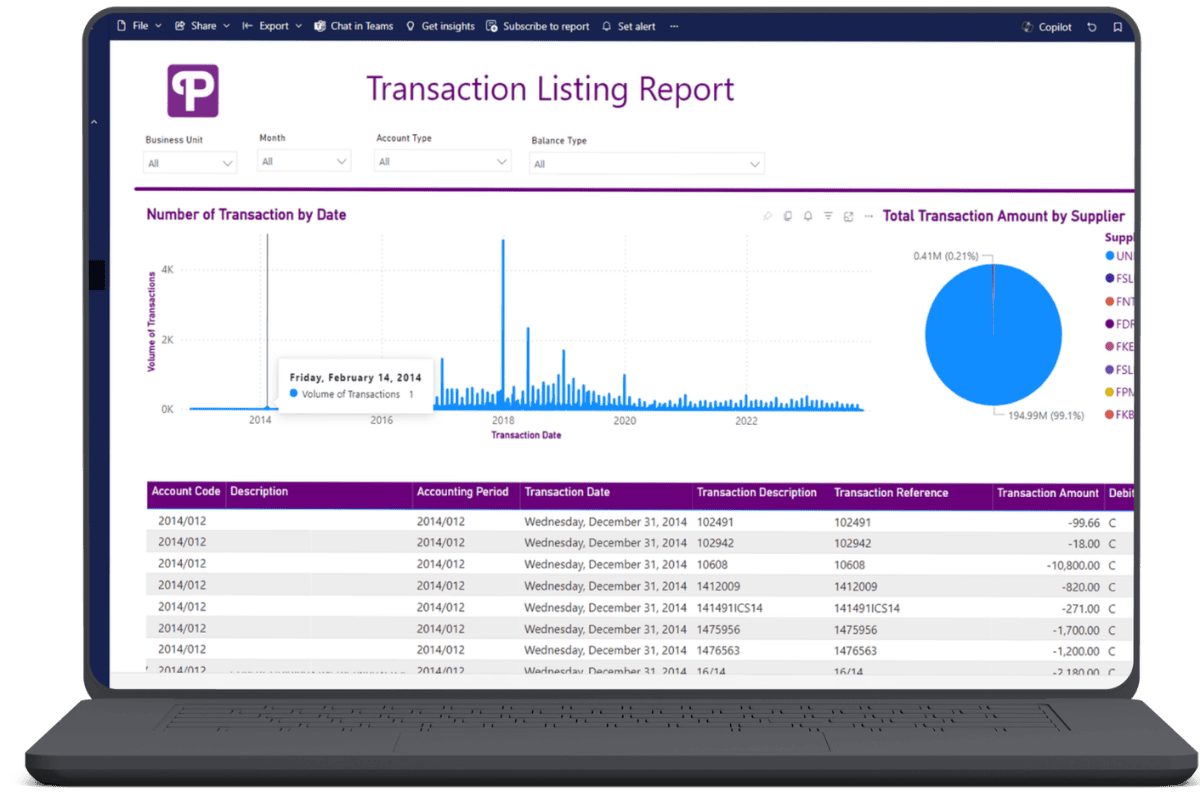The height and width of the screenshot is (804, 1200).
Task: Pin the Number of Transaction visual
Action: coord(768,216)
